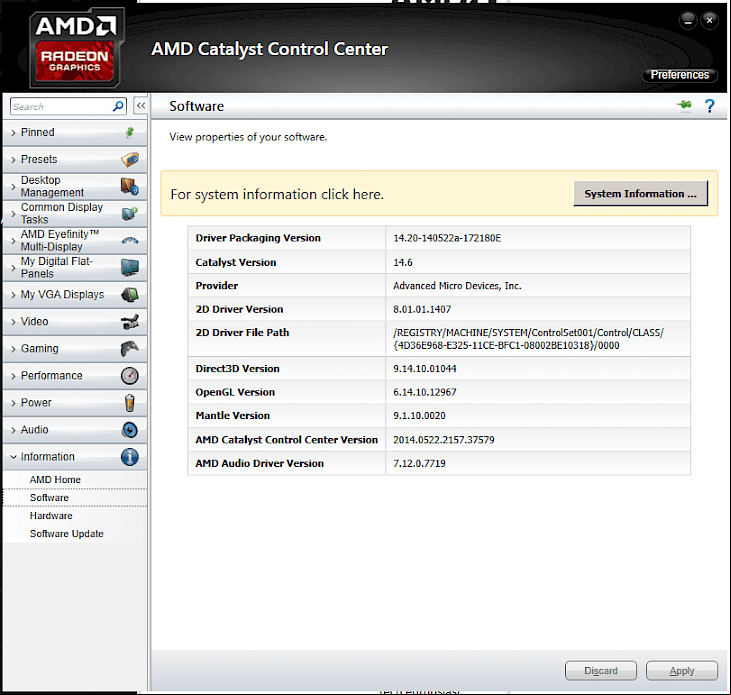Viewport: 731px width, 695px height.
Task: Click the Presets box icon
Action: [x=130, y=159]
